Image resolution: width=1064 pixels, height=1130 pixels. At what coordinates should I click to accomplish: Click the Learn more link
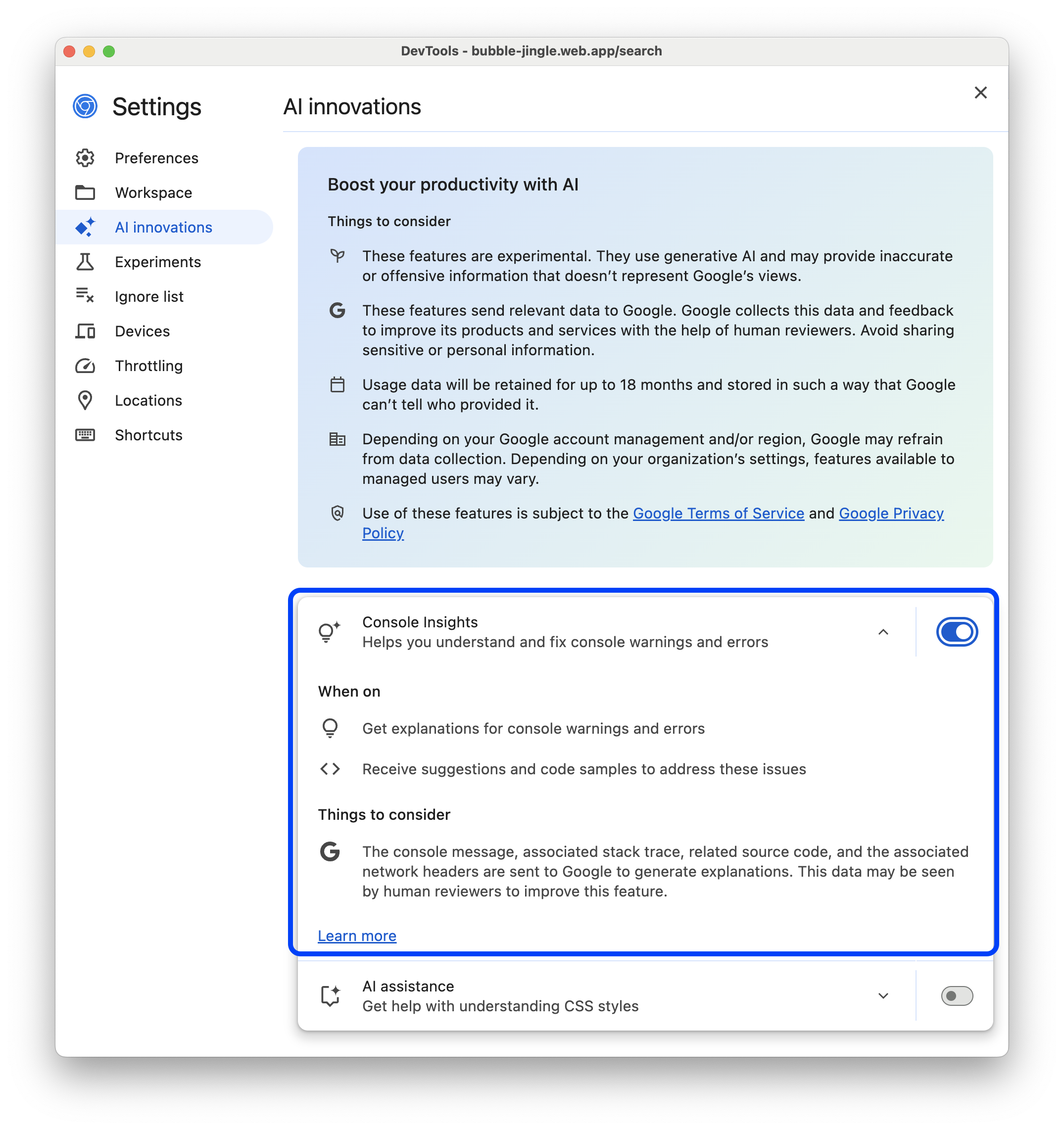point(356,935)
